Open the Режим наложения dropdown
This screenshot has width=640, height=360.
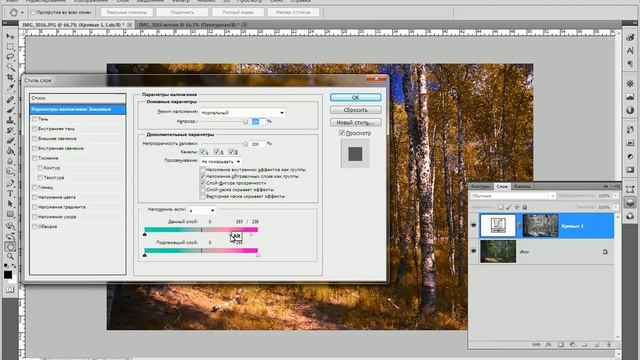click(x=242, y=112)
